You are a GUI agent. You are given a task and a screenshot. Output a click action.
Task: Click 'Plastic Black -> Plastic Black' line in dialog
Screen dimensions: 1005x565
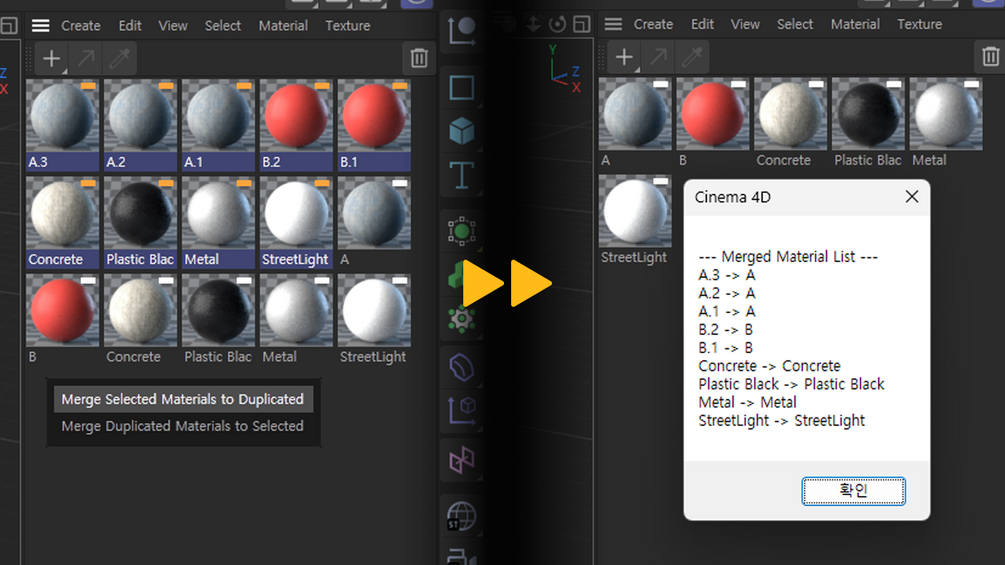pyautogui.click(x=791, y=384)
